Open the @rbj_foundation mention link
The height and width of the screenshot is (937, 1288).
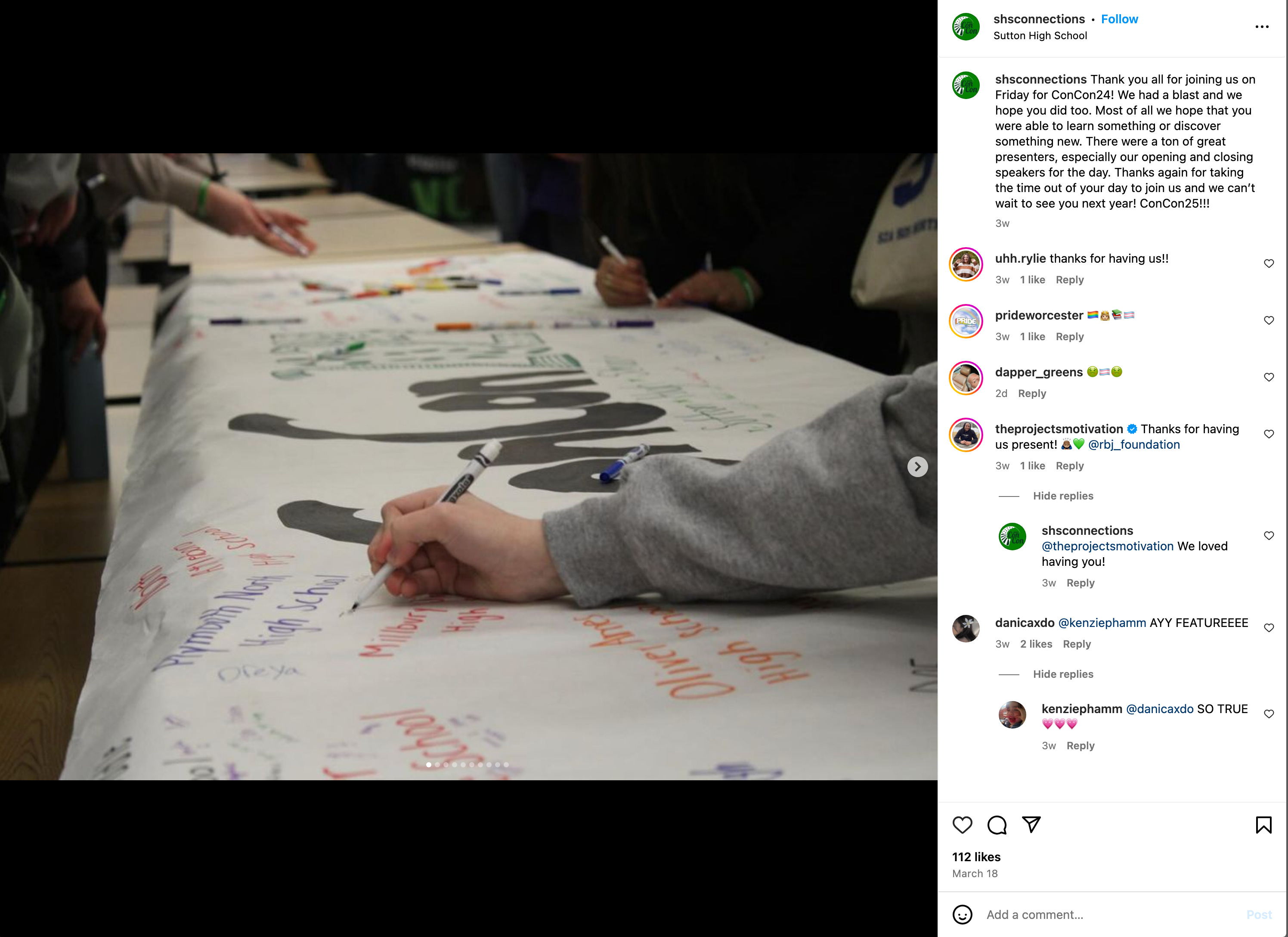click(1133, 444)
